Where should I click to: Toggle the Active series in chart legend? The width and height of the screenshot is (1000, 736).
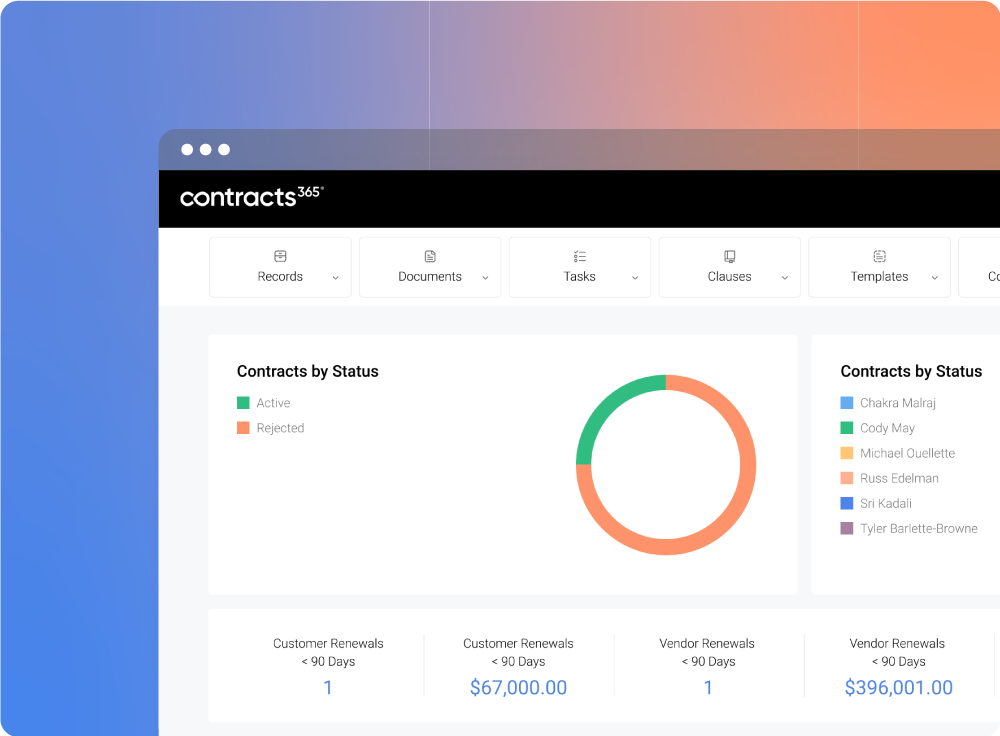pyautogui.click(x=264, y=402)
